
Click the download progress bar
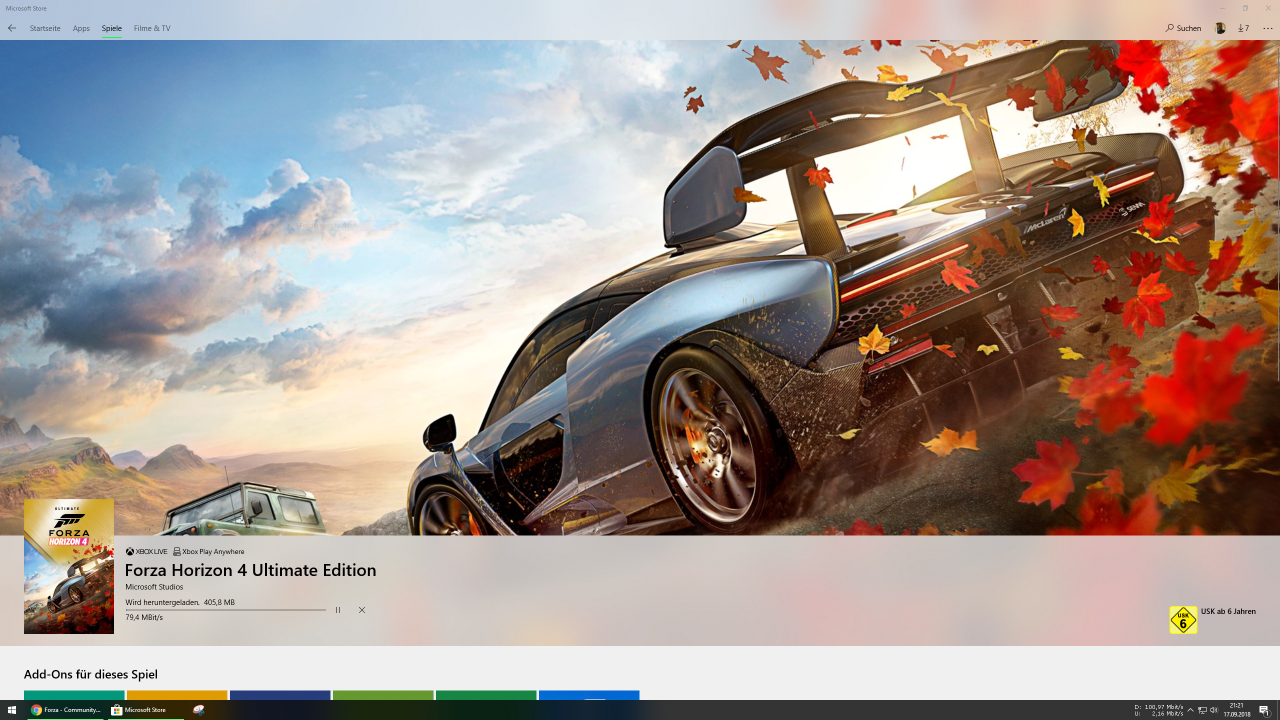pyautogui.click(x=225, y=609)
